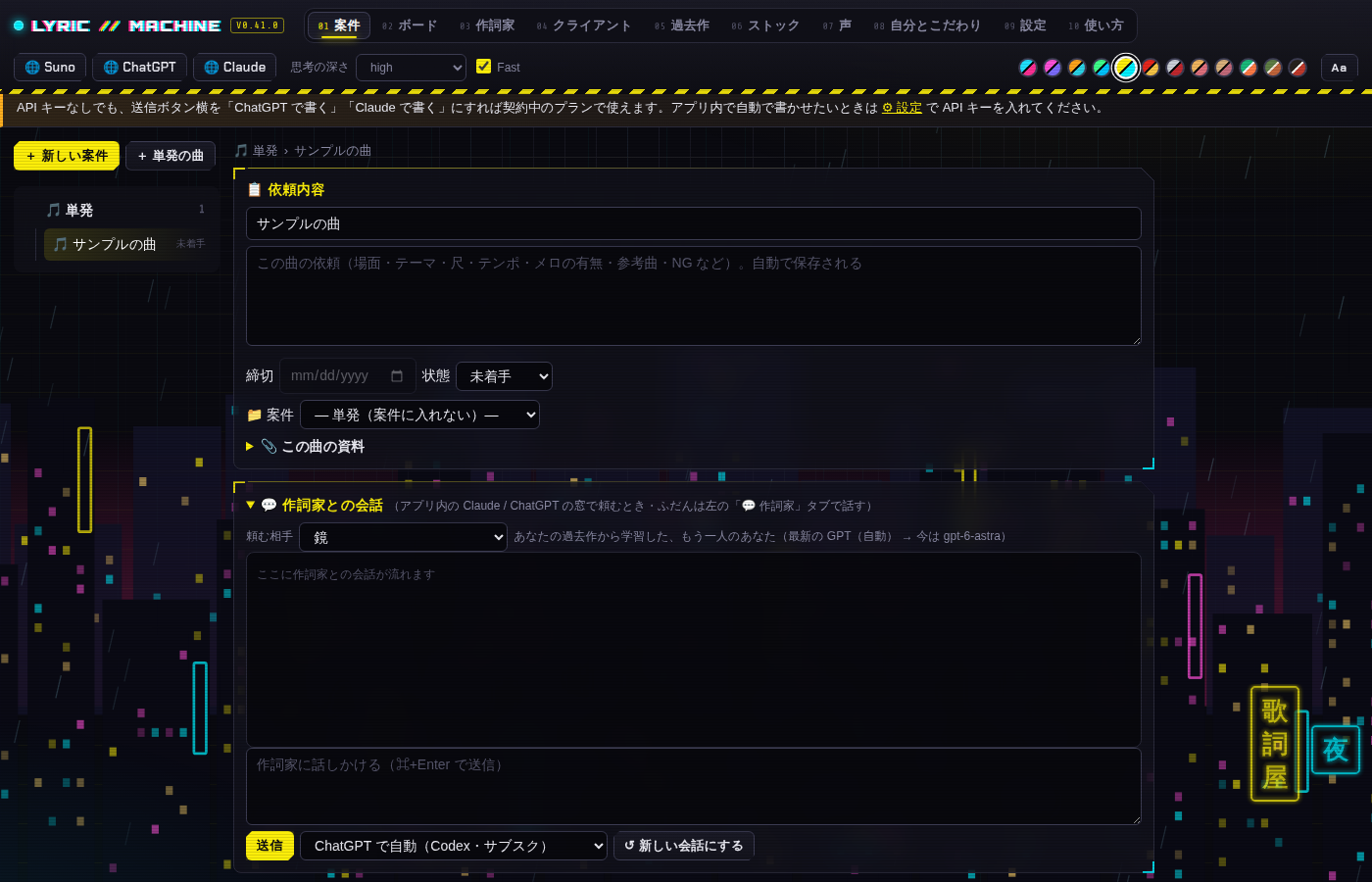The image size is (1372, 882).
Task: Switch to the 作詞家 tab
Action: click(487, 25)
